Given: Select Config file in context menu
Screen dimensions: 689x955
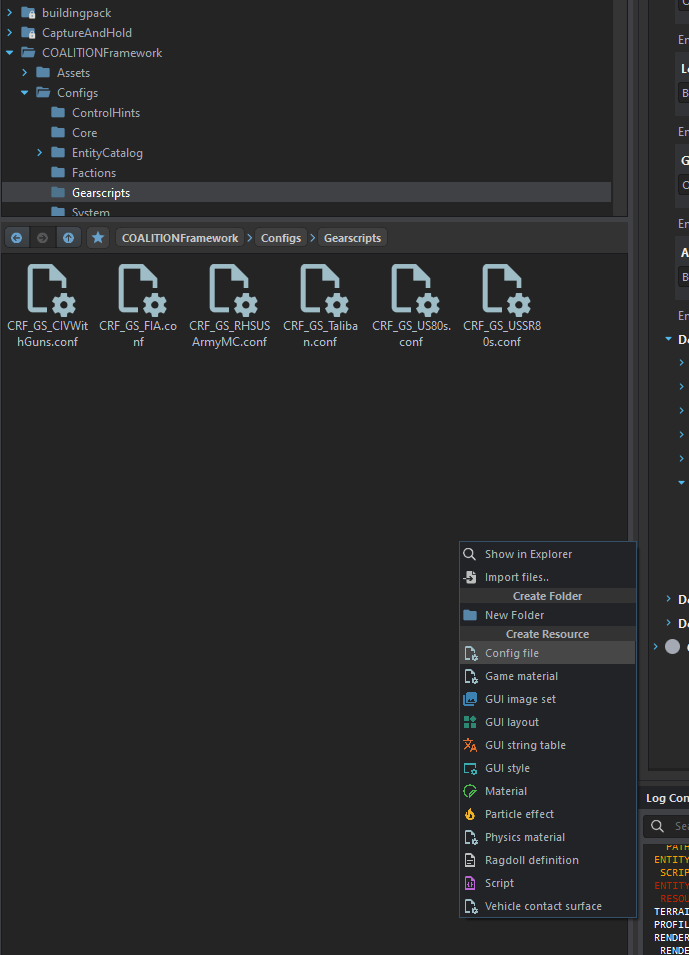Looking at the screenshot, I should [x=512, y=653].
